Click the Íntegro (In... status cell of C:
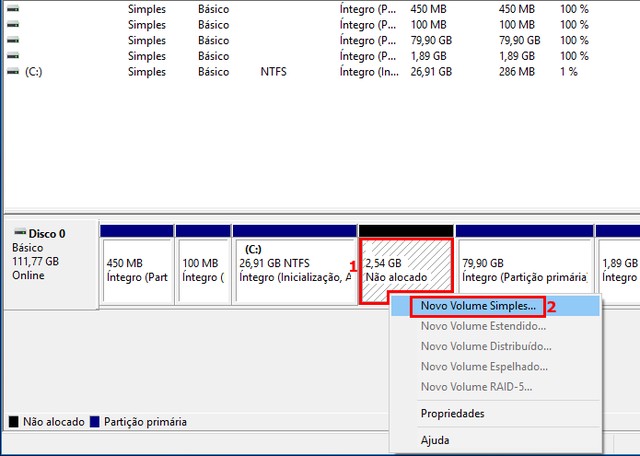 click(369, 72)
